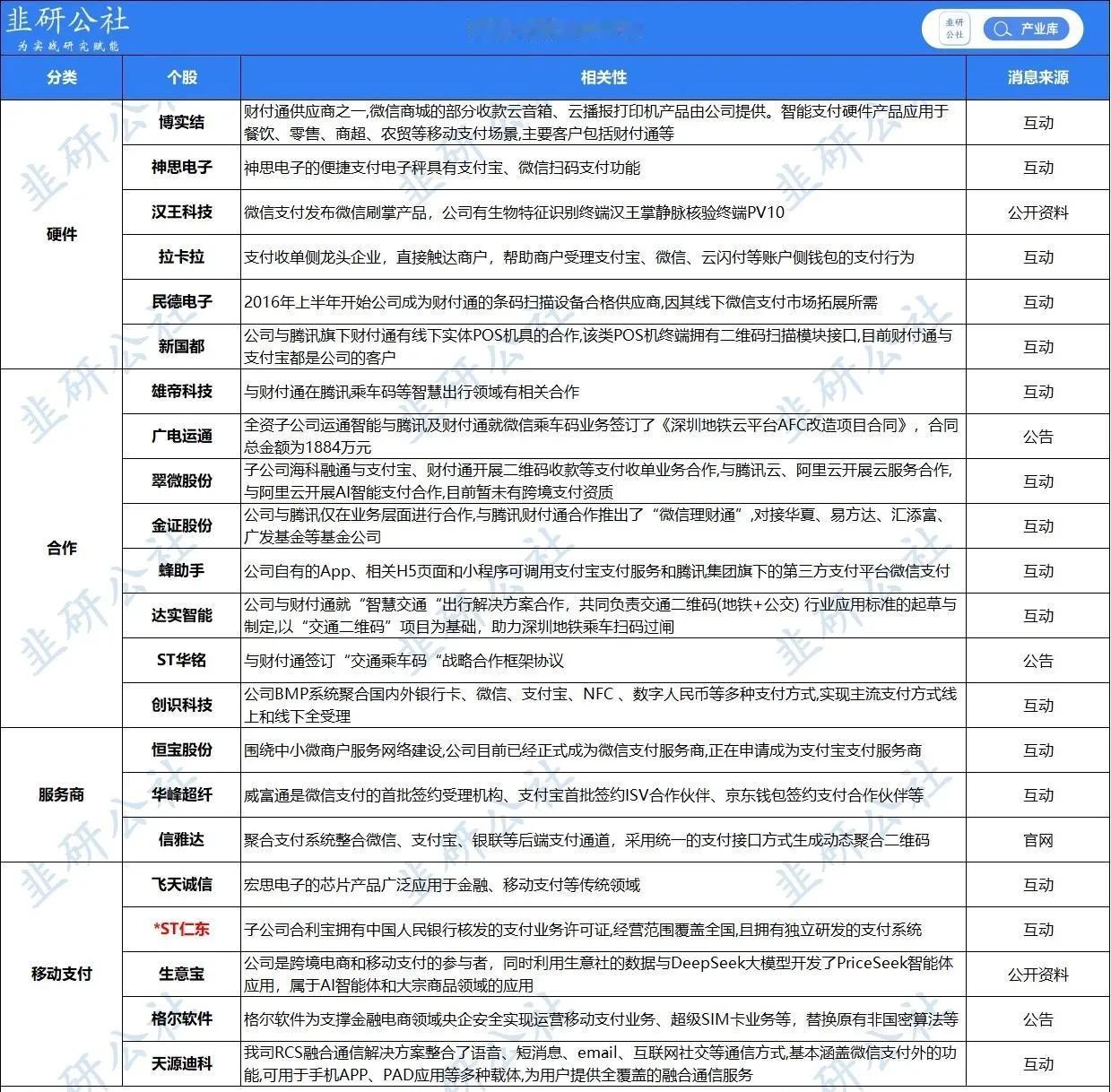This screenshot has width=1111, height=1092.
Task: Click 公告 source in 格尔软件 row
Action: [x=1038, y=1019]
